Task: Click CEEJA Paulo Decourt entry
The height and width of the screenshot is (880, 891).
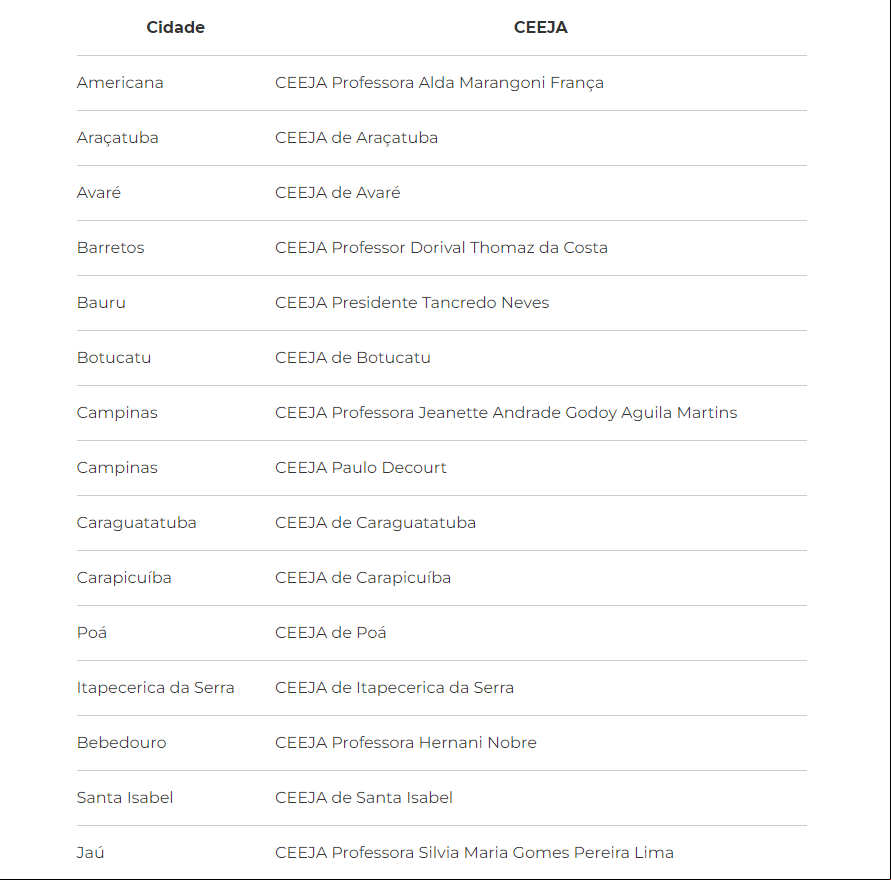Action: tap(361, 468)
